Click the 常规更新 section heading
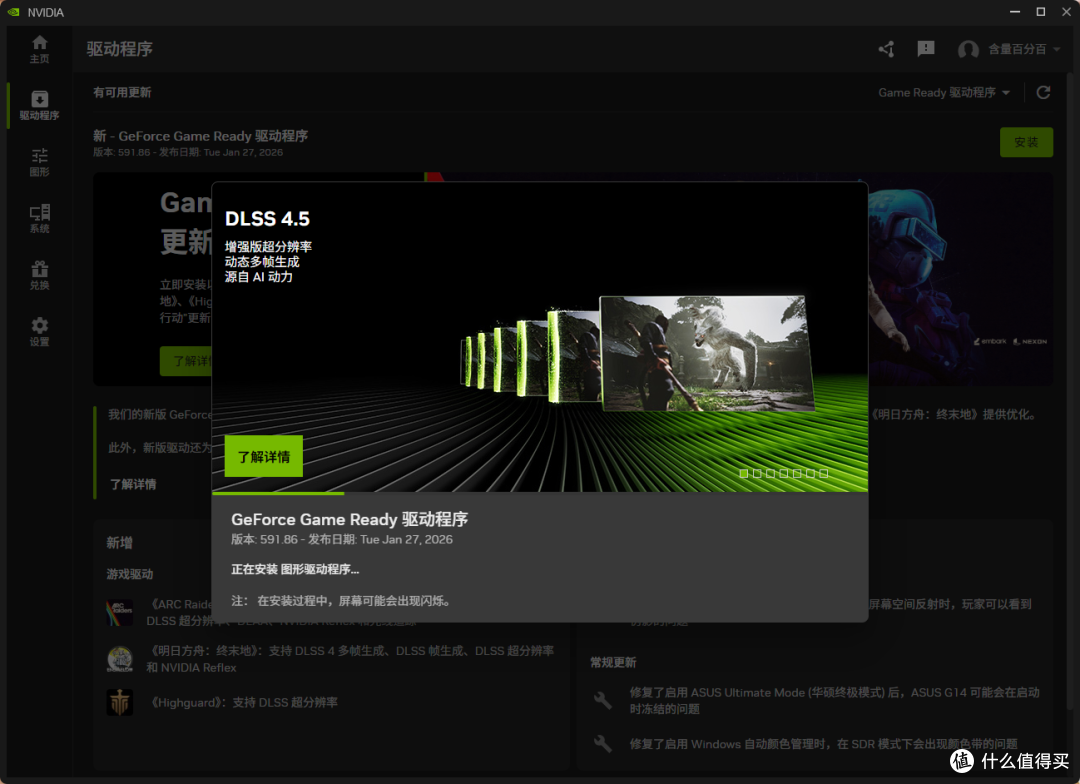1080x784 pixels. click(x=613, y=662)
